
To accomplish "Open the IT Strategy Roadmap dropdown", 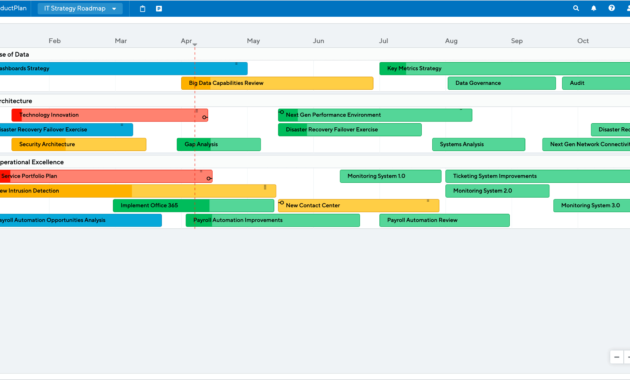I will pyautogui.click(x=80, y=8).
